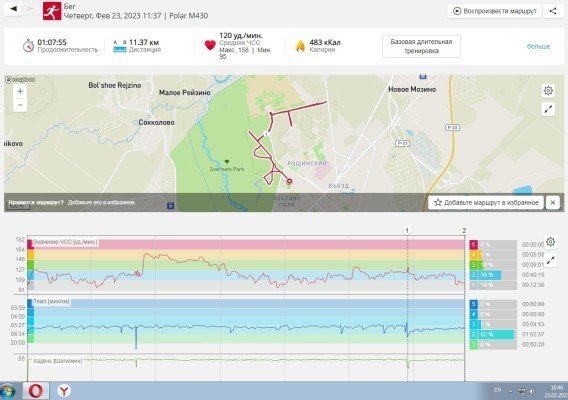Click the '00:40:18' heart zone time
Image resolution: width=568 pixels, height=400 pixels.
point(533,275)
